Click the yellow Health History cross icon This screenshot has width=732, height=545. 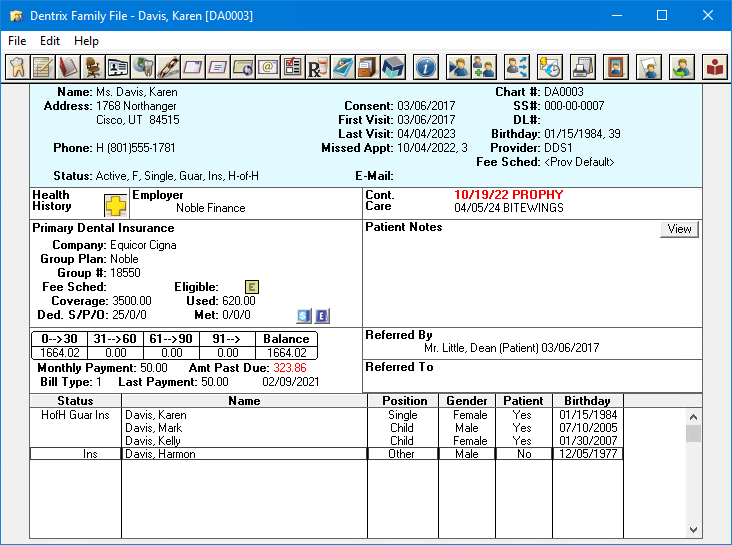(115, 204)
